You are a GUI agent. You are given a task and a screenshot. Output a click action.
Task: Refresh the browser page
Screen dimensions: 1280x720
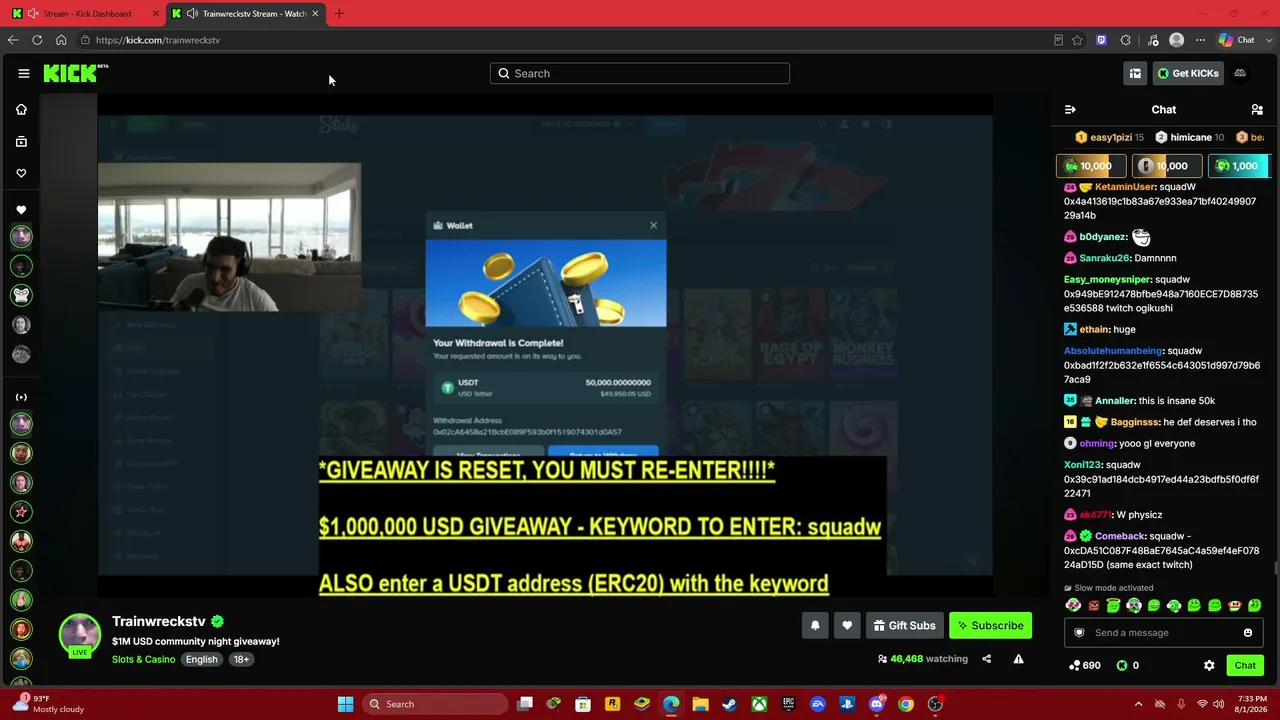coord(37,40)
